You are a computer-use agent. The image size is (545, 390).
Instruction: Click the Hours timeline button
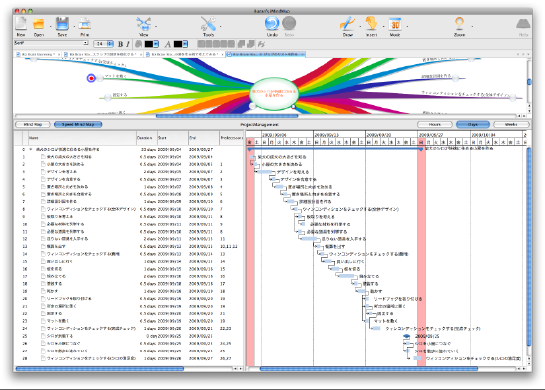pos(435,124)
